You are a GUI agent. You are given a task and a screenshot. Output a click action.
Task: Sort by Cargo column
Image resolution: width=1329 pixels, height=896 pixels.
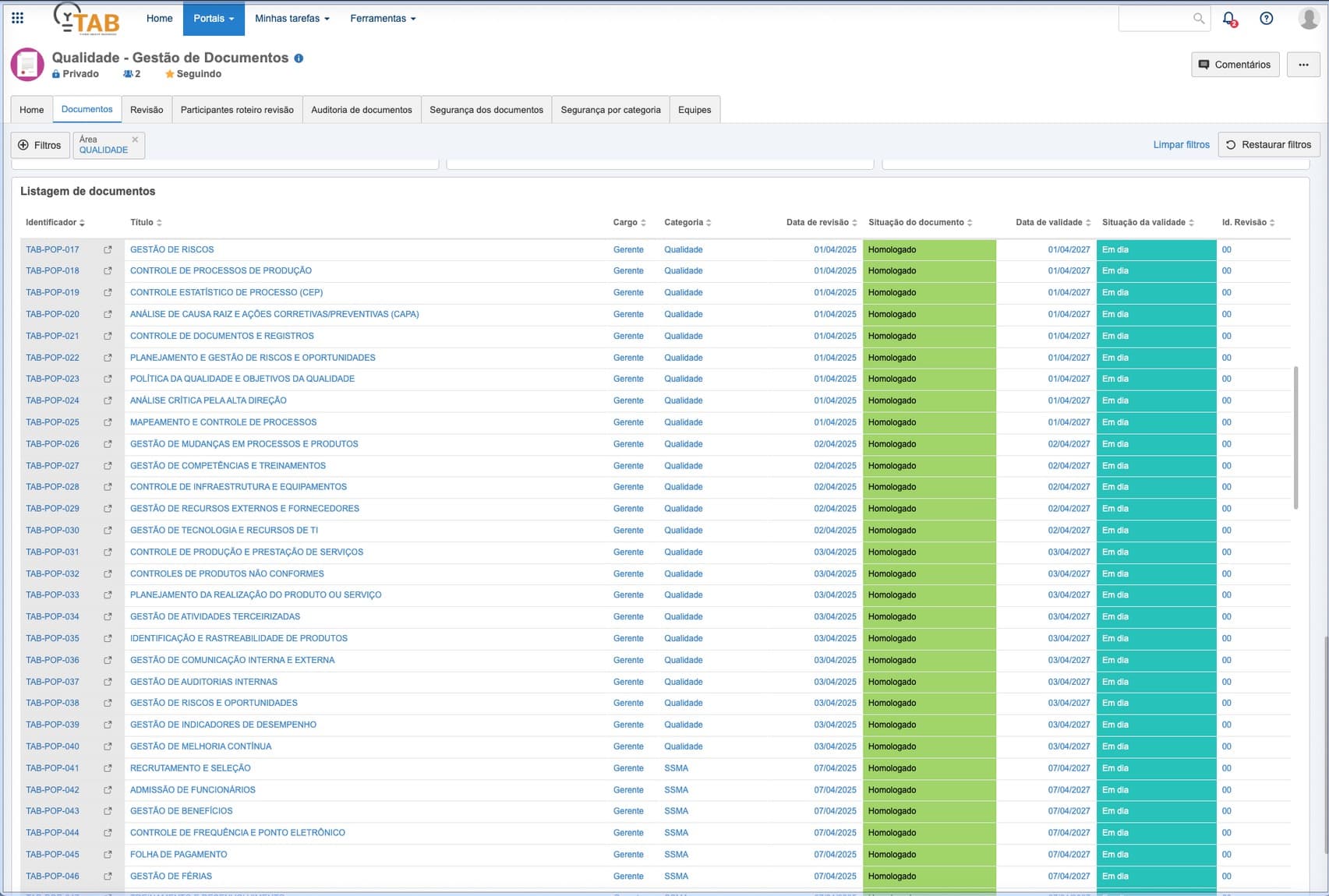click(x=629, y=222)
